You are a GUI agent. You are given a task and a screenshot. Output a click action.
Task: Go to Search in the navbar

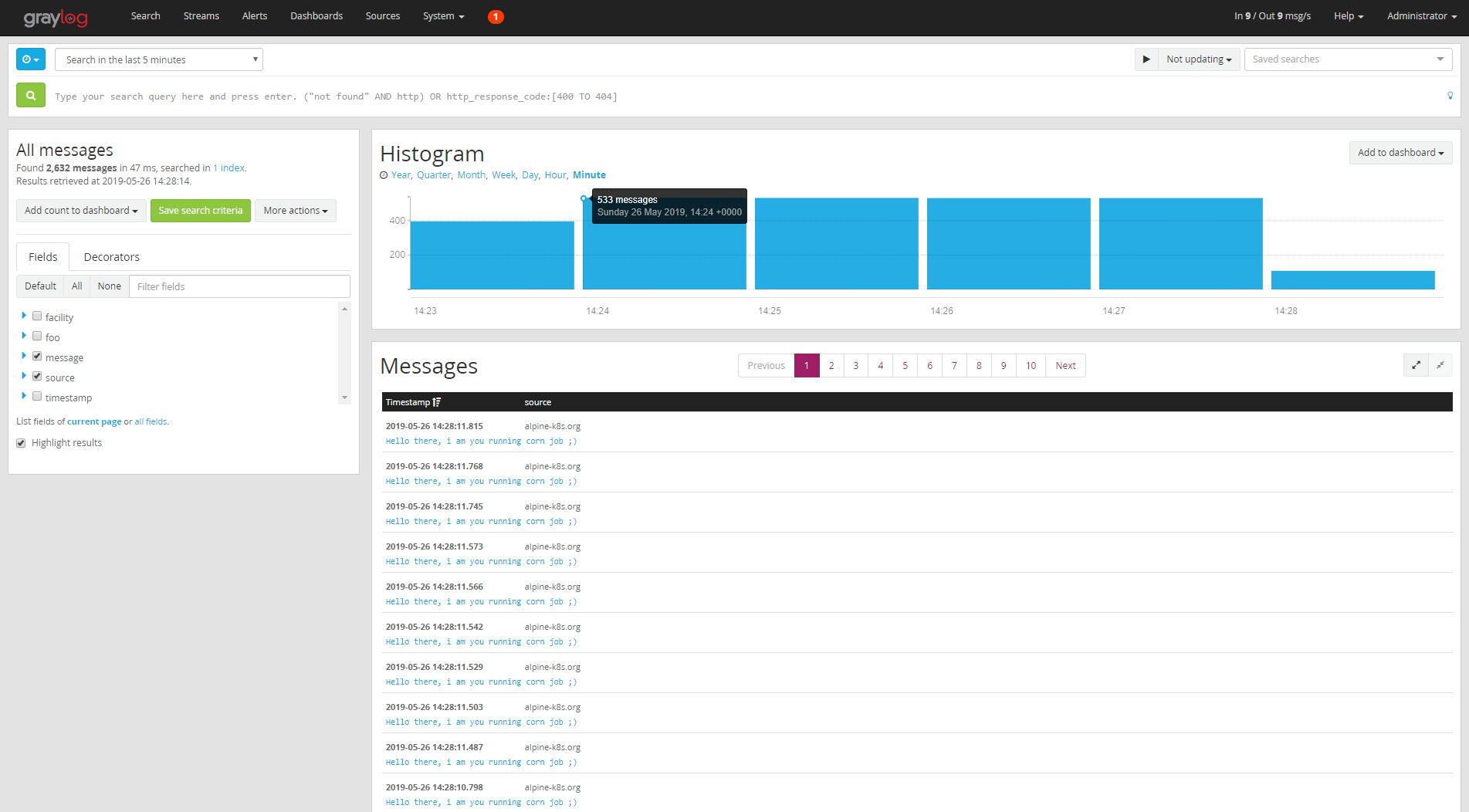(145, 16)
